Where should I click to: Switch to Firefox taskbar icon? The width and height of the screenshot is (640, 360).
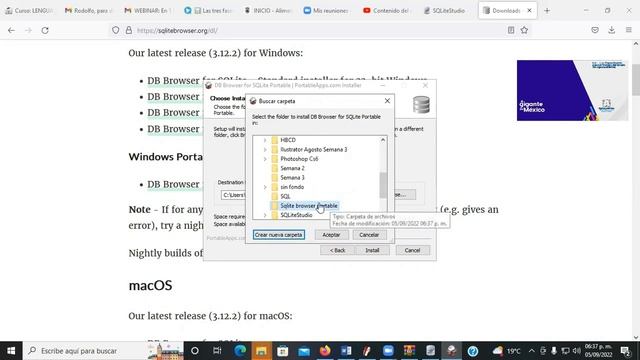[325, 351]
